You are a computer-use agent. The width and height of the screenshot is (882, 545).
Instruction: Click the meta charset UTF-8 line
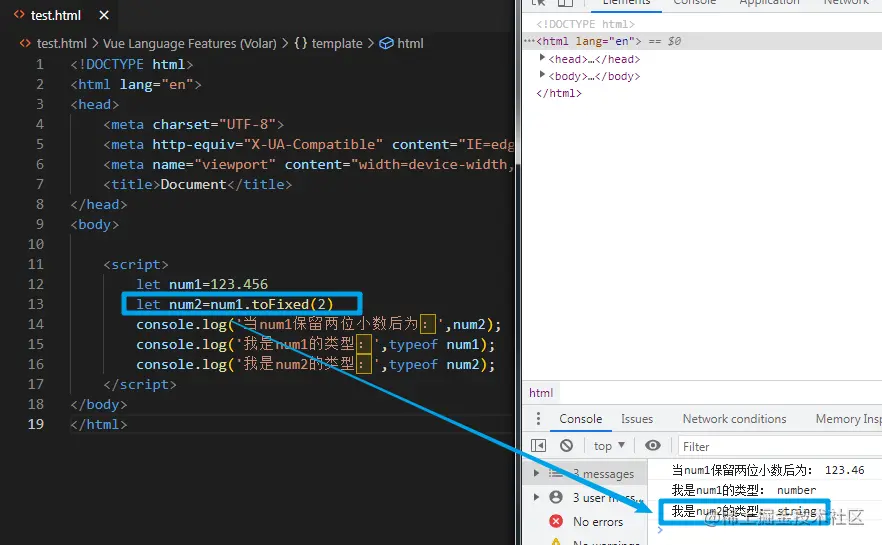pos(194,124)
